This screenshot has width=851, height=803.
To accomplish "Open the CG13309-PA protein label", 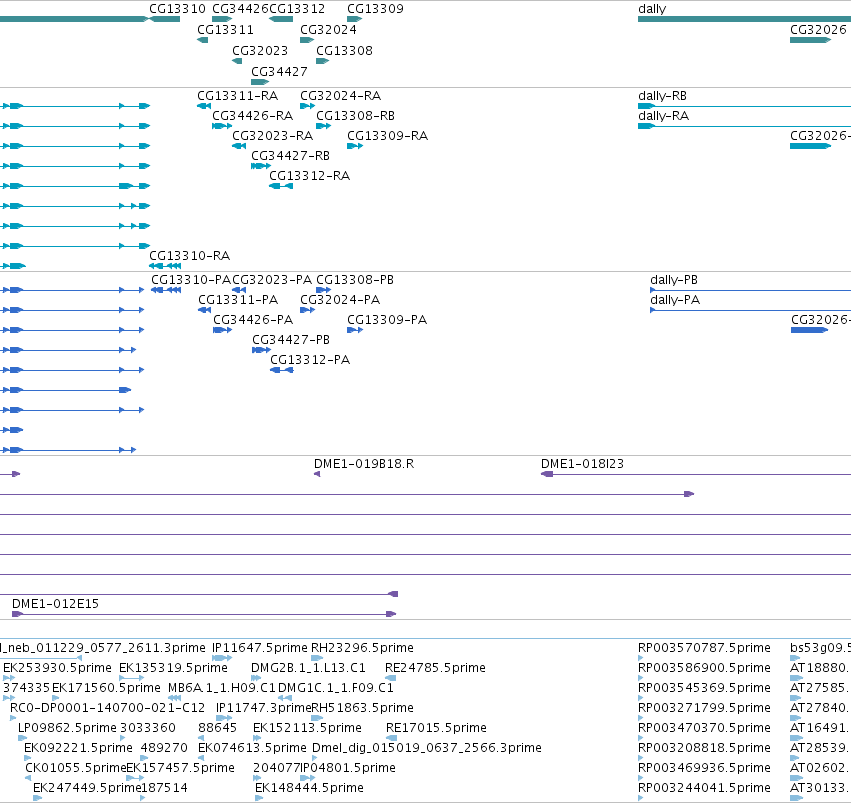I will pos(387,320).
